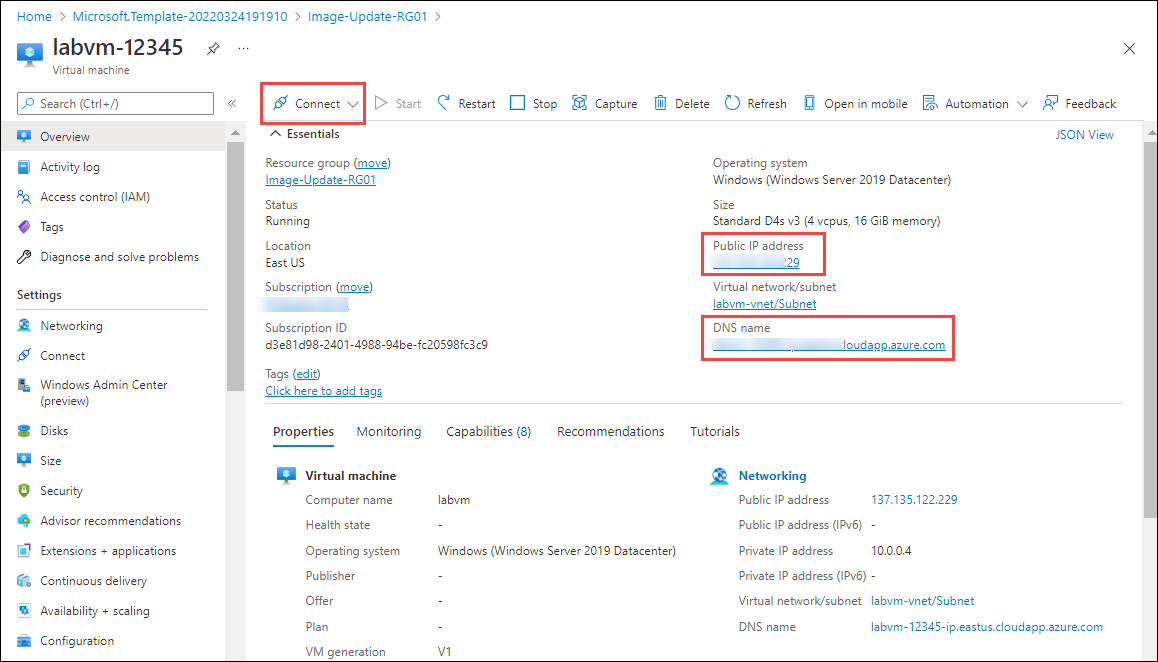Image resolution: width=1158 pixels, height=662 pixels.
Task: Click the move link beside Subscription
Action: coord(354,287)
